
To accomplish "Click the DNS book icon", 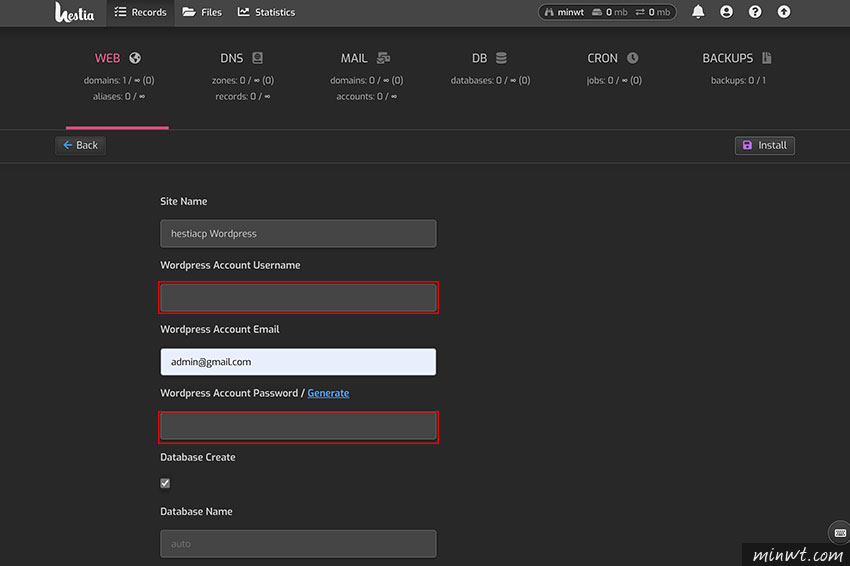I will (257, 58).
